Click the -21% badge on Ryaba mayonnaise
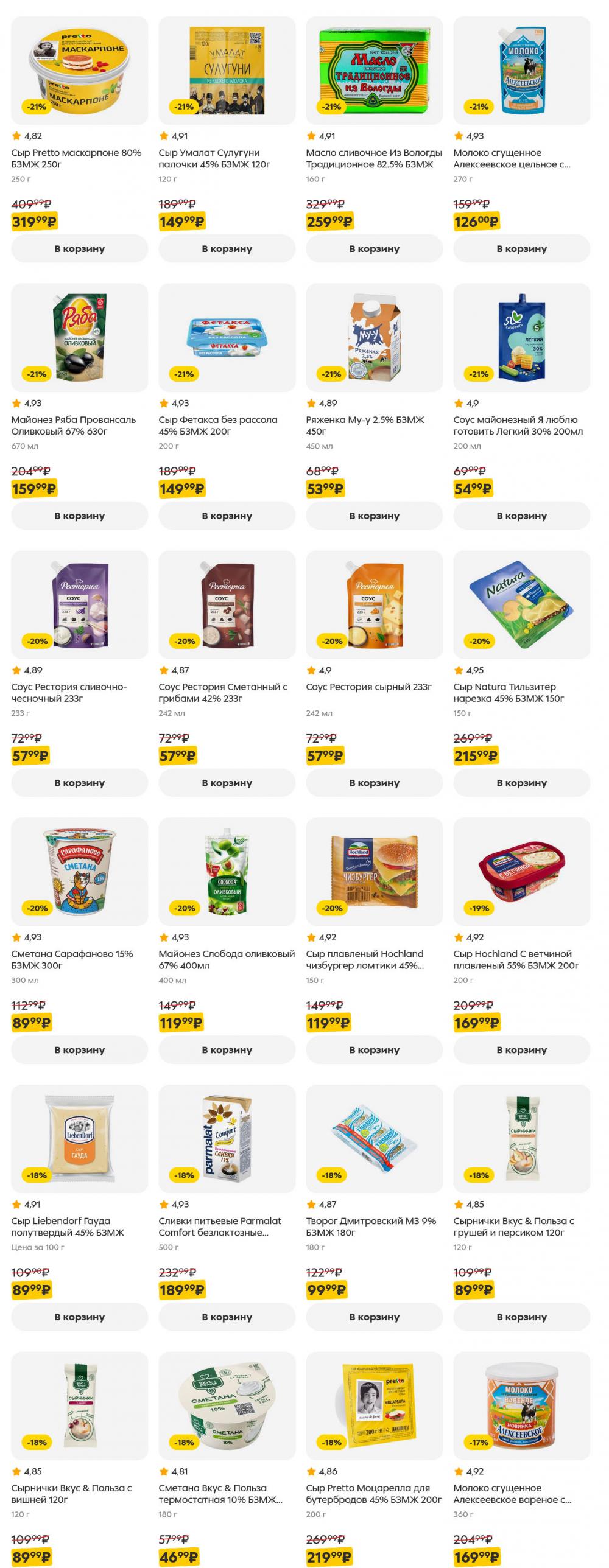This screenshot has height=1568, width=609. [37, 374]
